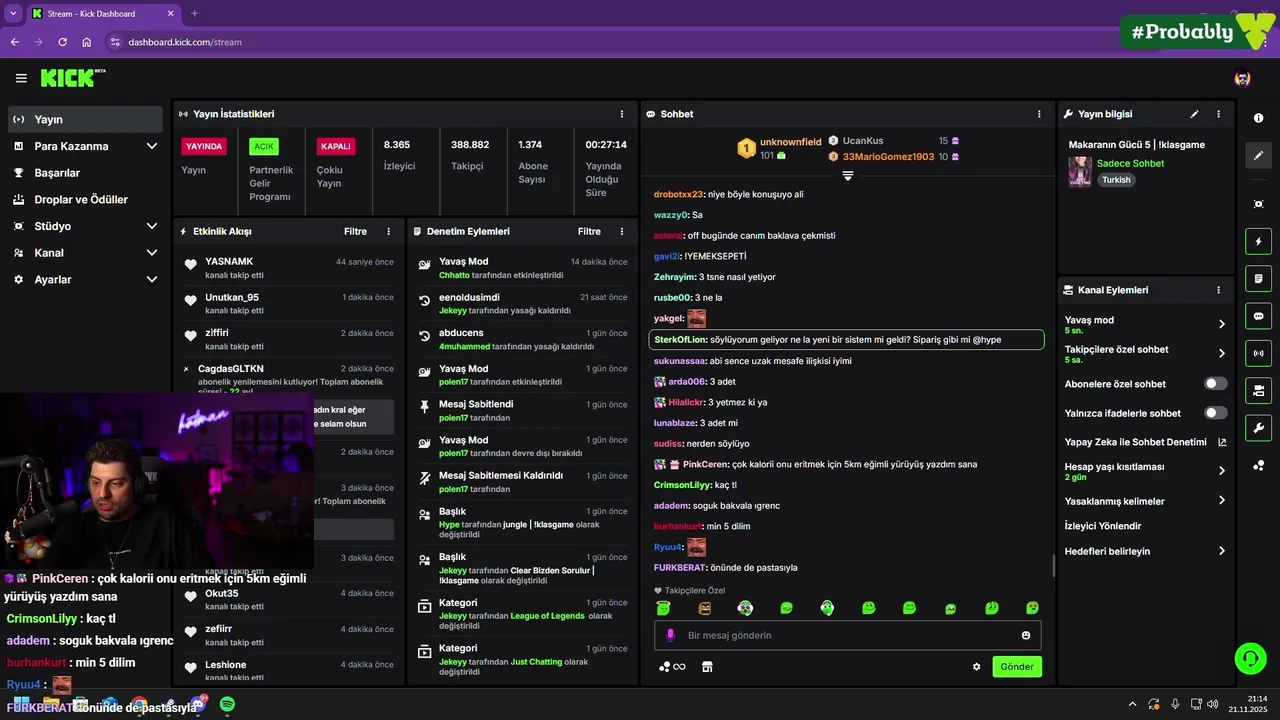Toggle the lightning activity panel in the right rail
Viewport: 1280px width, 720px height.
click(1258, 241)
